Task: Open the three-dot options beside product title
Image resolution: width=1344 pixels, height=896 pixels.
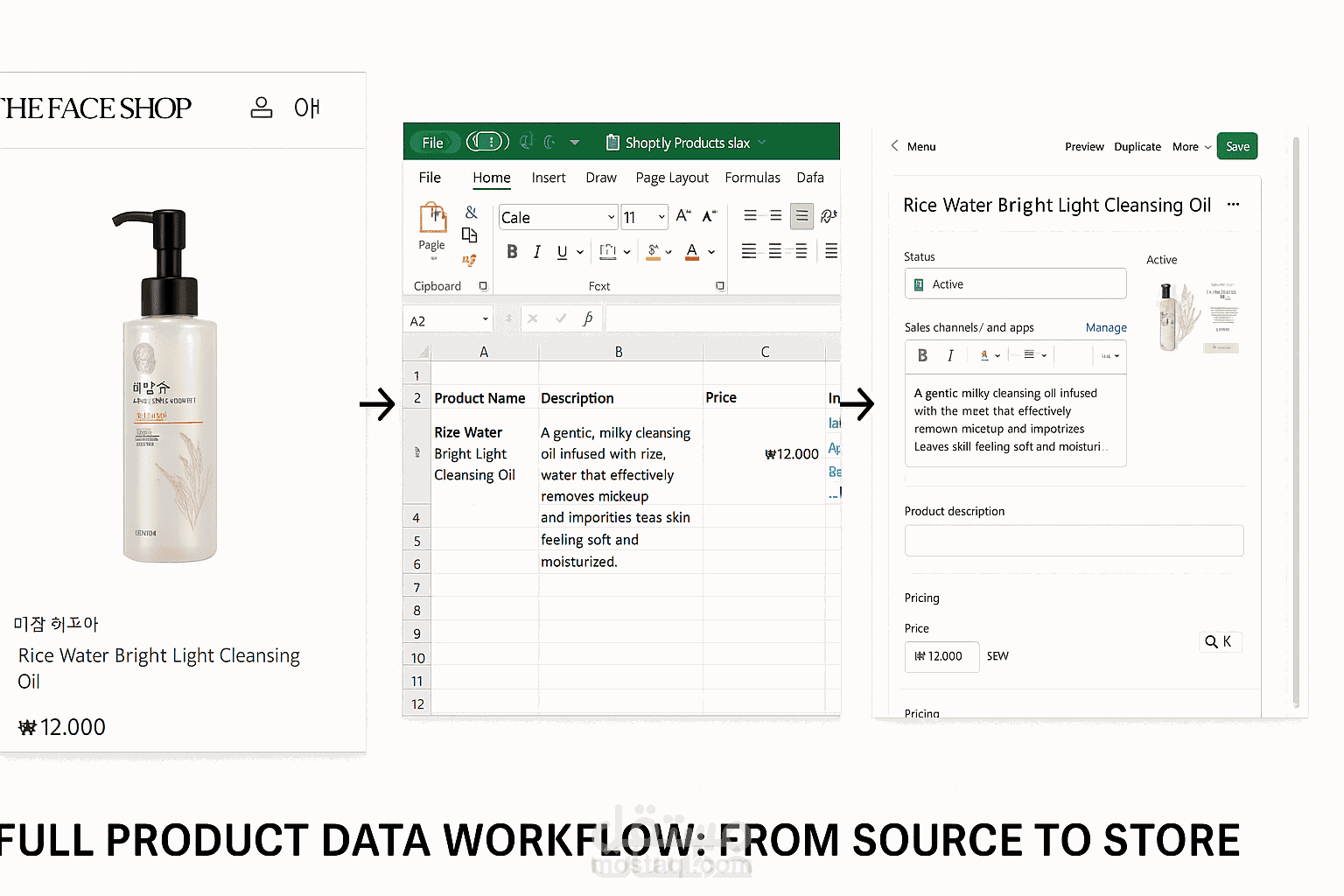Action: point(1234,205)
